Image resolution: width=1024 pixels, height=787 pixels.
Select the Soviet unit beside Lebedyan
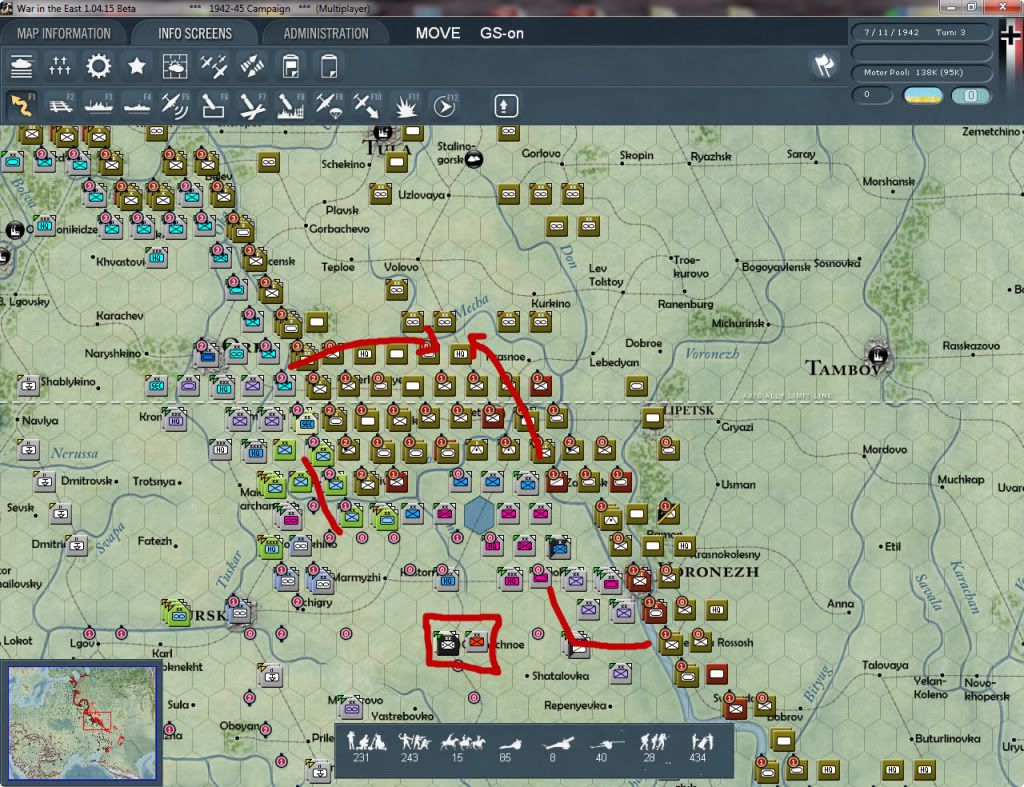[x=637, y=386]
